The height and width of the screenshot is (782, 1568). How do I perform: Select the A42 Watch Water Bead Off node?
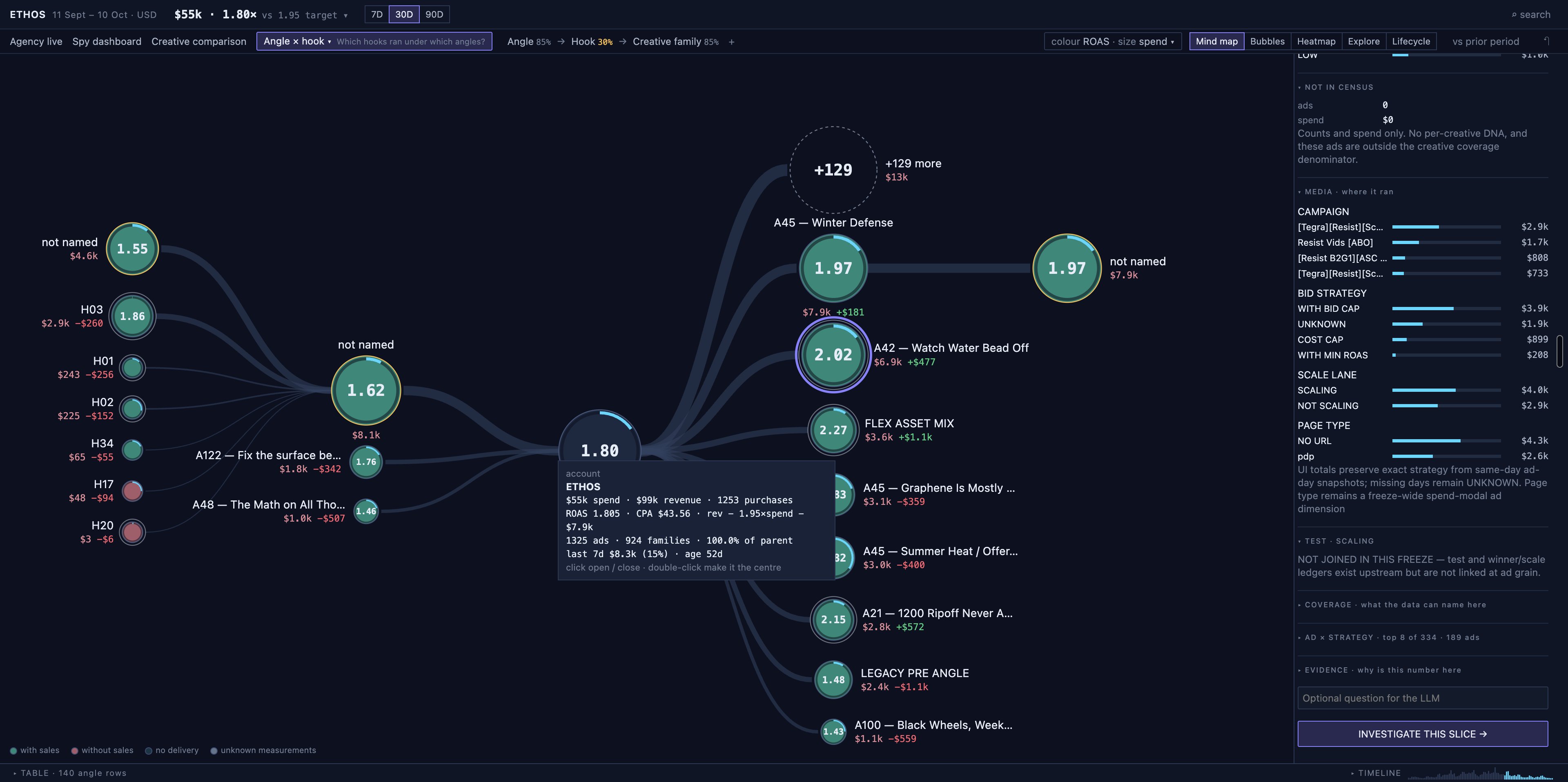[833, 355]
